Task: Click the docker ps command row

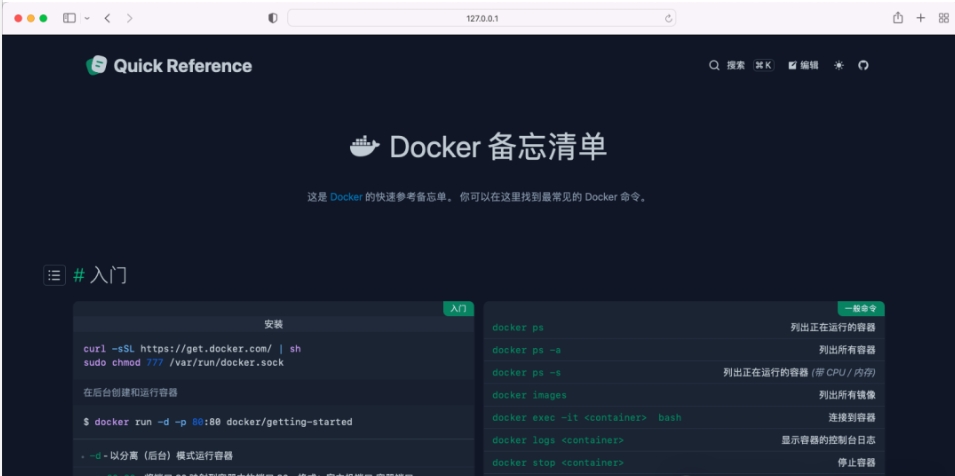Action: click(x=684, y=327)
